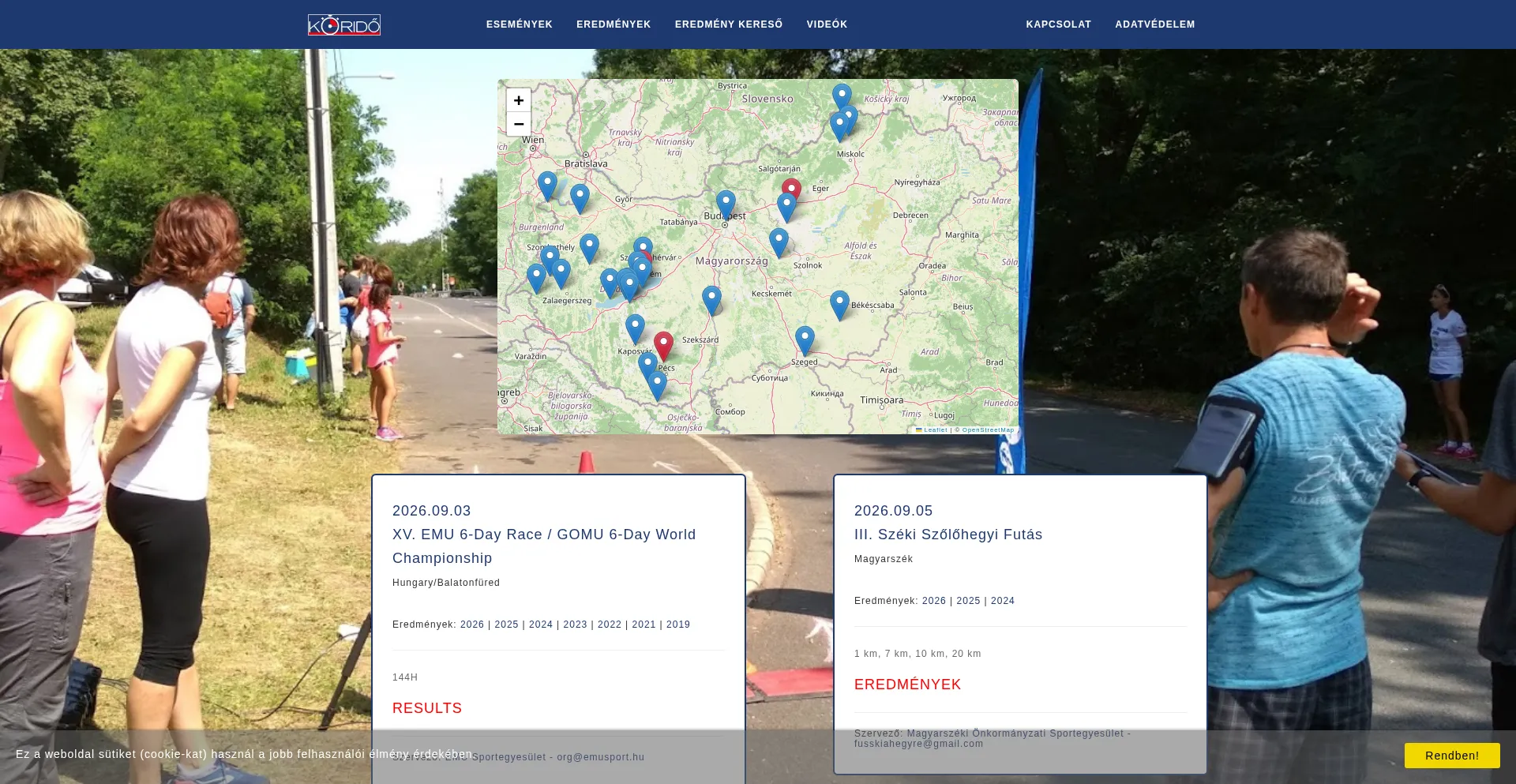Click the date 2026.09.05

pos(894,511)
